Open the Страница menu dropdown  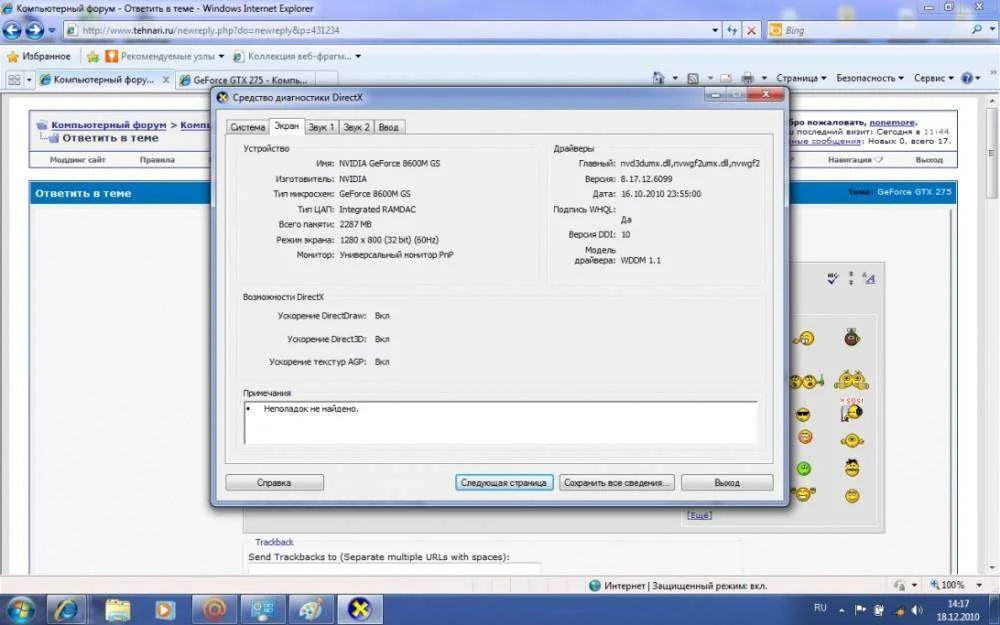coord(800,78)
